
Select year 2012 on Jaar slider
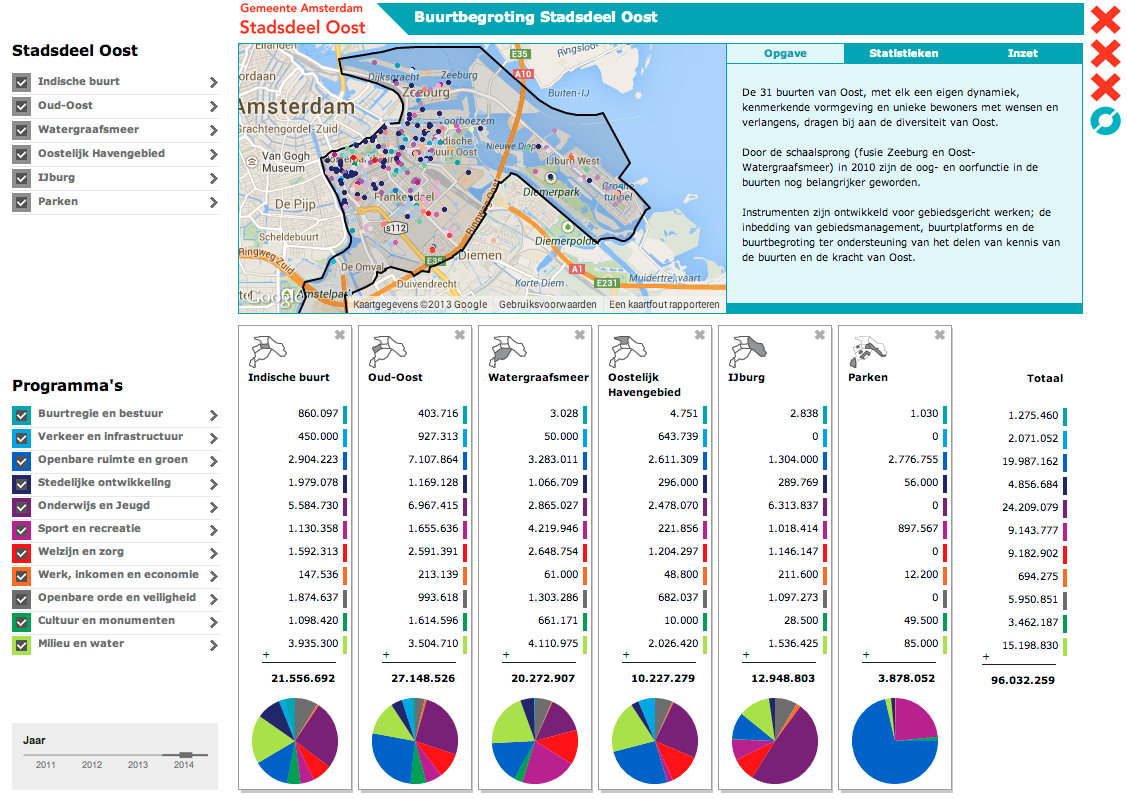(91, 765)
